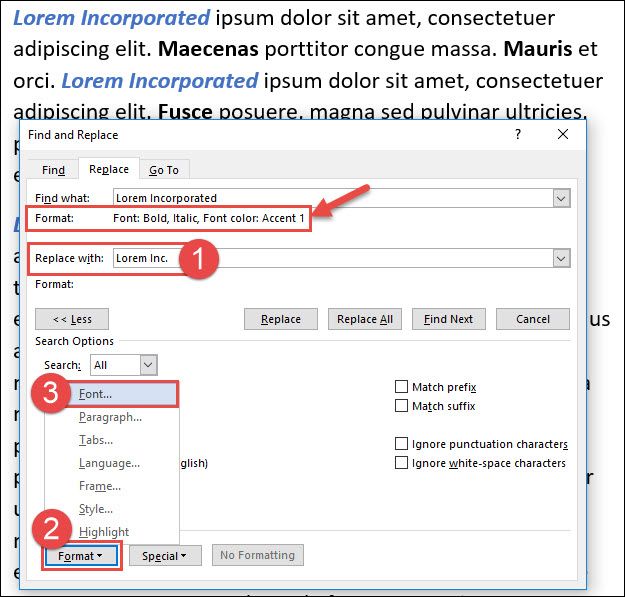Open the Search direction dropdown
This screenshot has width=625, height=597.
(x=148, y=365)
